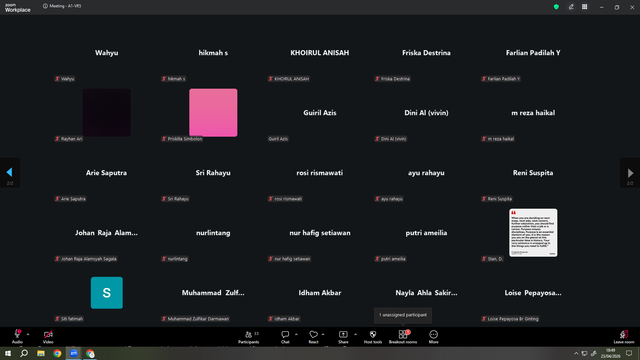Select Stan, D. quote image avatar
Viewport: 640px width, 360px height.
[x=533, y=233]
